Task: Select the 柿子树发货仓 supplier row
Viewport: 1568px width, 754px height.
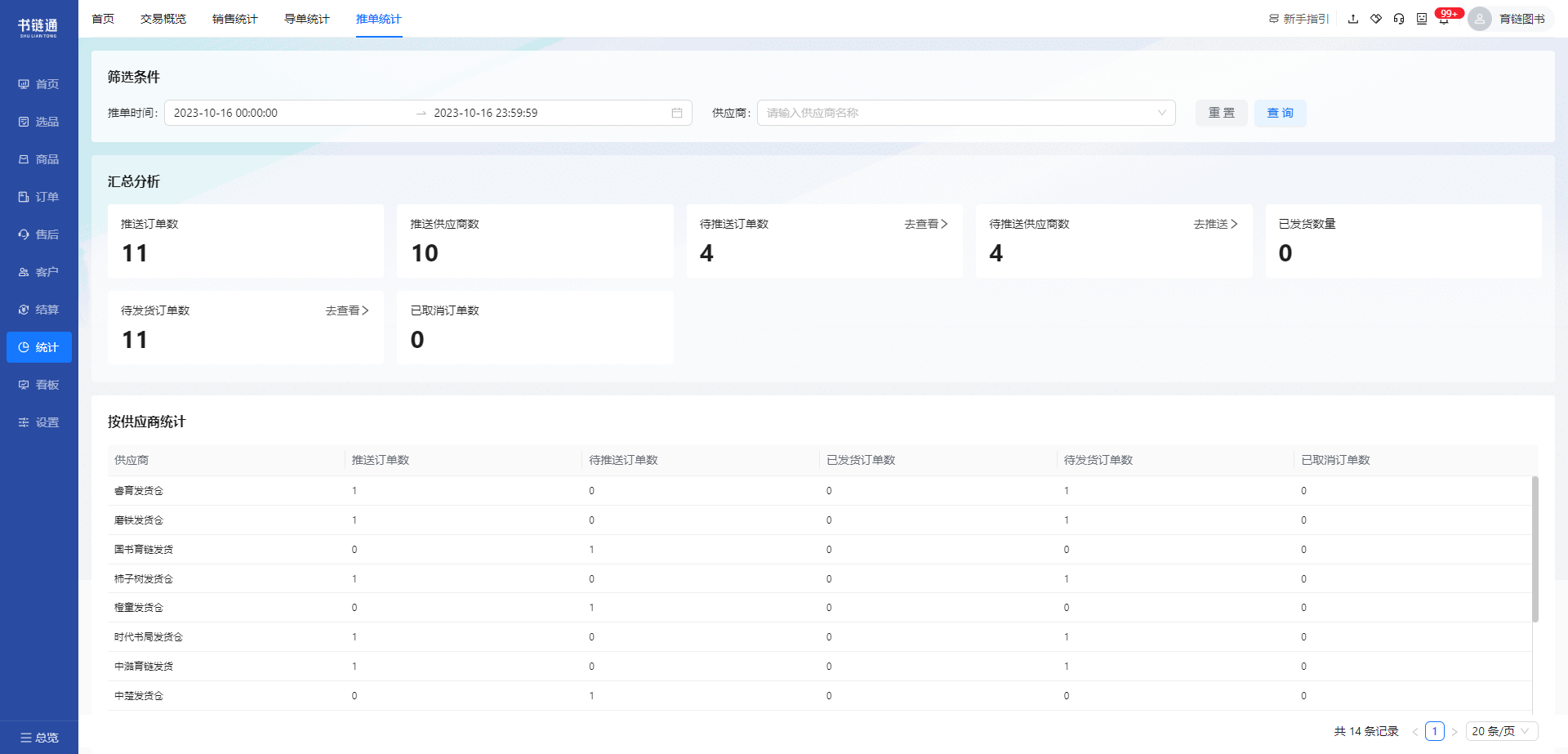Action: point(820,579)
